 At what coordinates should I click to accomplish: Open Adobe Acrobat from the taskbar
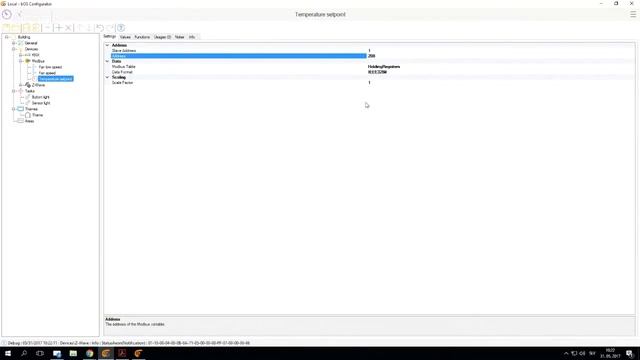click(122, 353)
